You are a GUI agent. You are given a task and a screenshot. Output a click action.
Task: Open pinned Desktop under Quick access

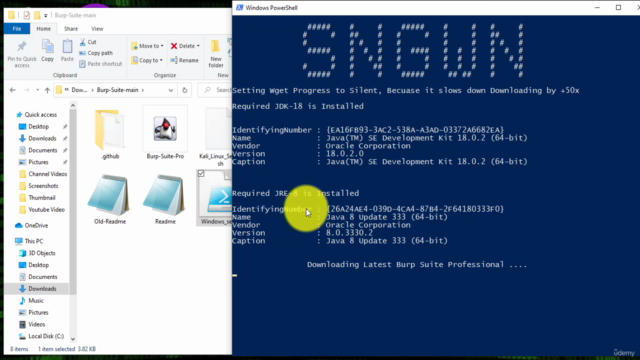[x=38, y=127]
